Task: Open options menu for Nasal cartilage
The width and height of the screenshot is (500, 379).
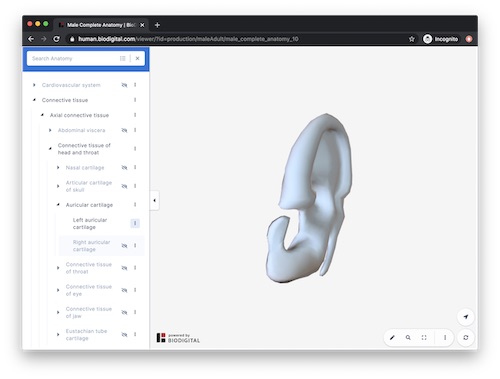Action: tap(135, 167)
